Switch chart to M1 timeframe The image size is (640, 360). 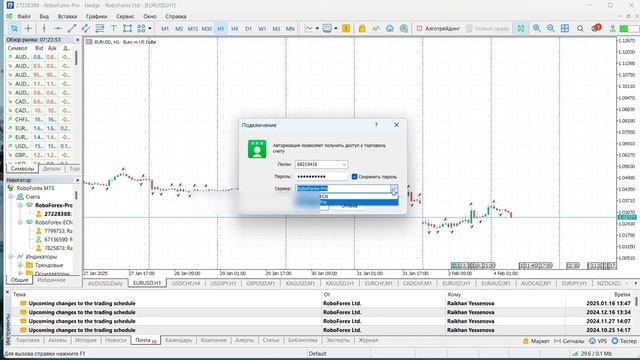pyautogui.click(x=165, y=29)
